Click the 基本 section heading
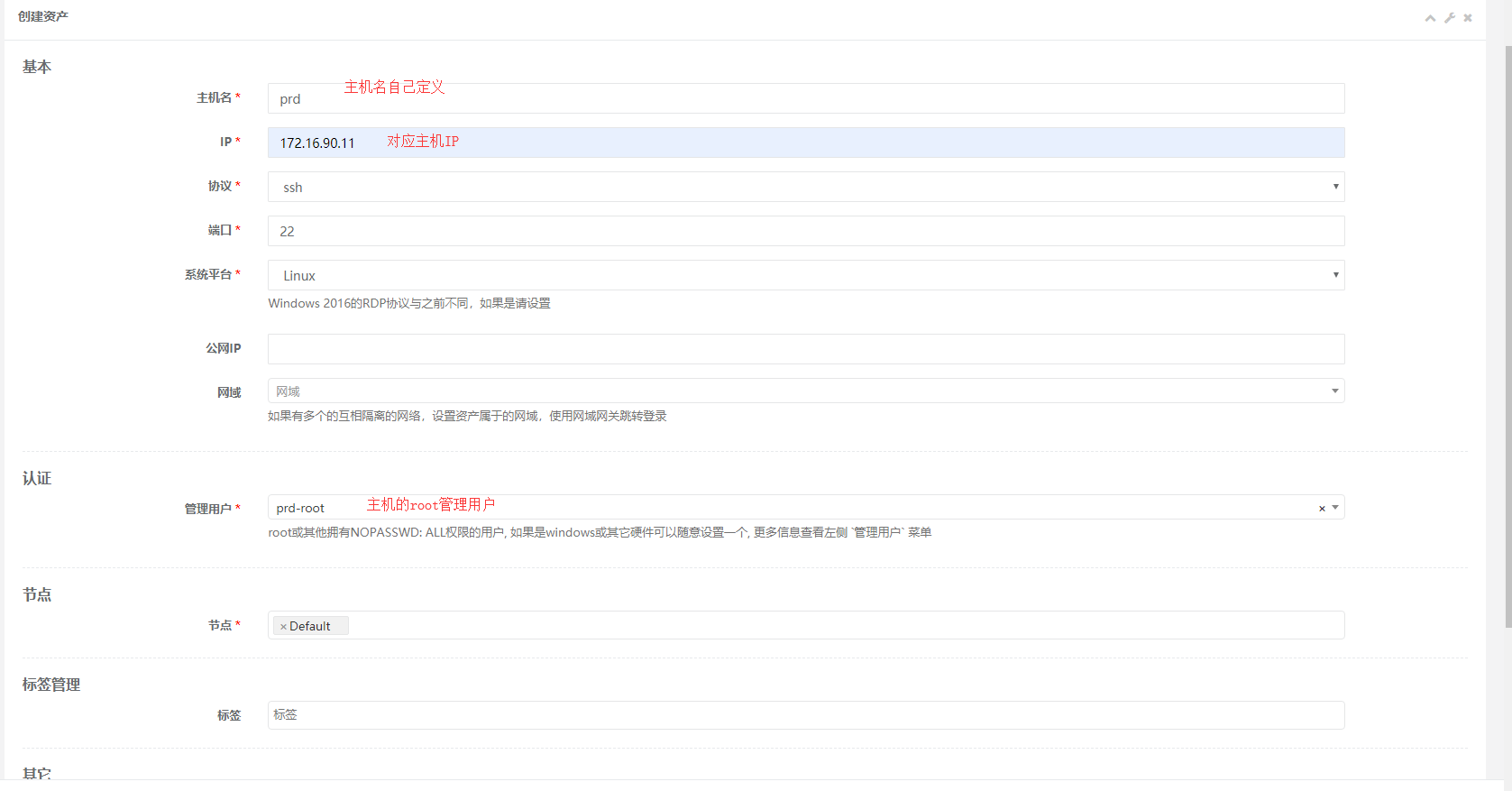Image resolution: width=1512 pixels, height=791 pixels. (37, 67)
